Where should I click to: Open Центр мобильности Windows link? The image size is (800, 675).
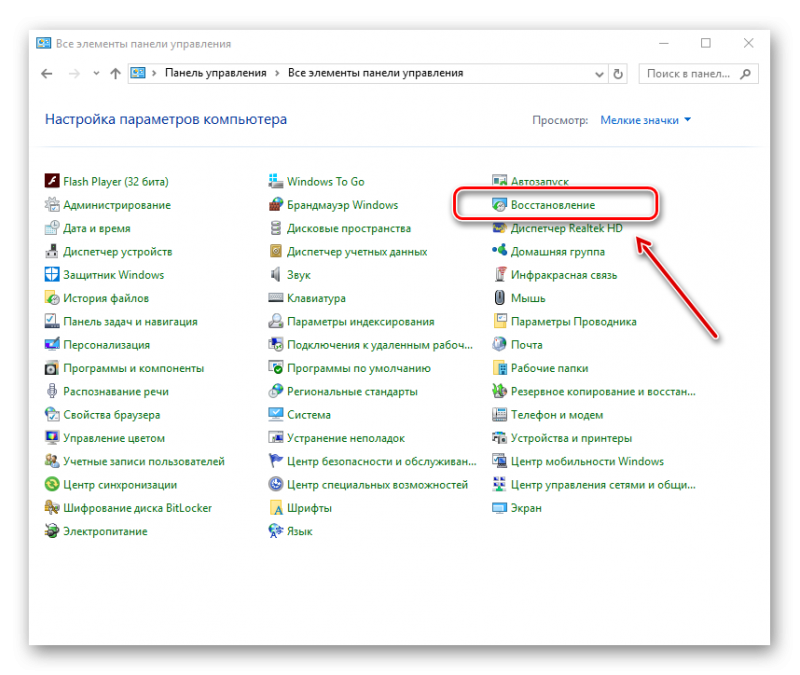pyautogui.click(x=587, y=461)
